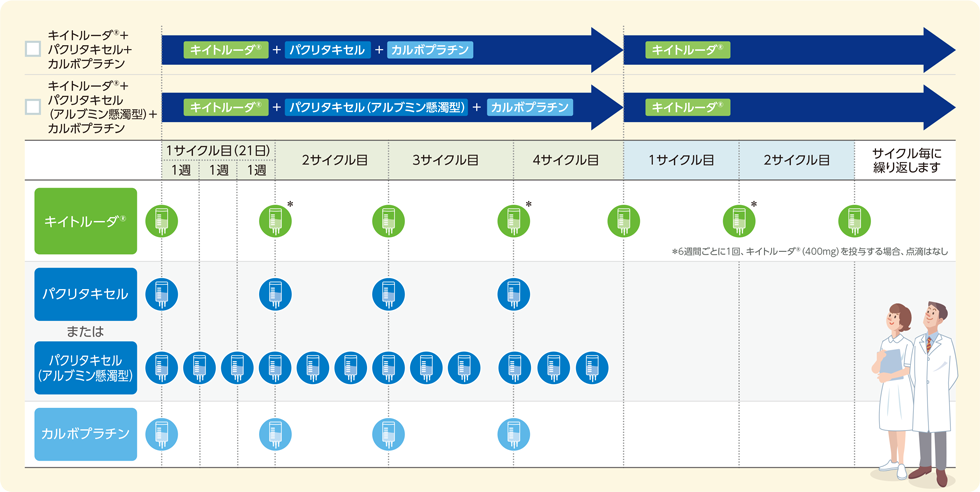Screen dimensions: 980x492
Task: Click the カルボプラチン tag in the top arrow
Action: 429,49
